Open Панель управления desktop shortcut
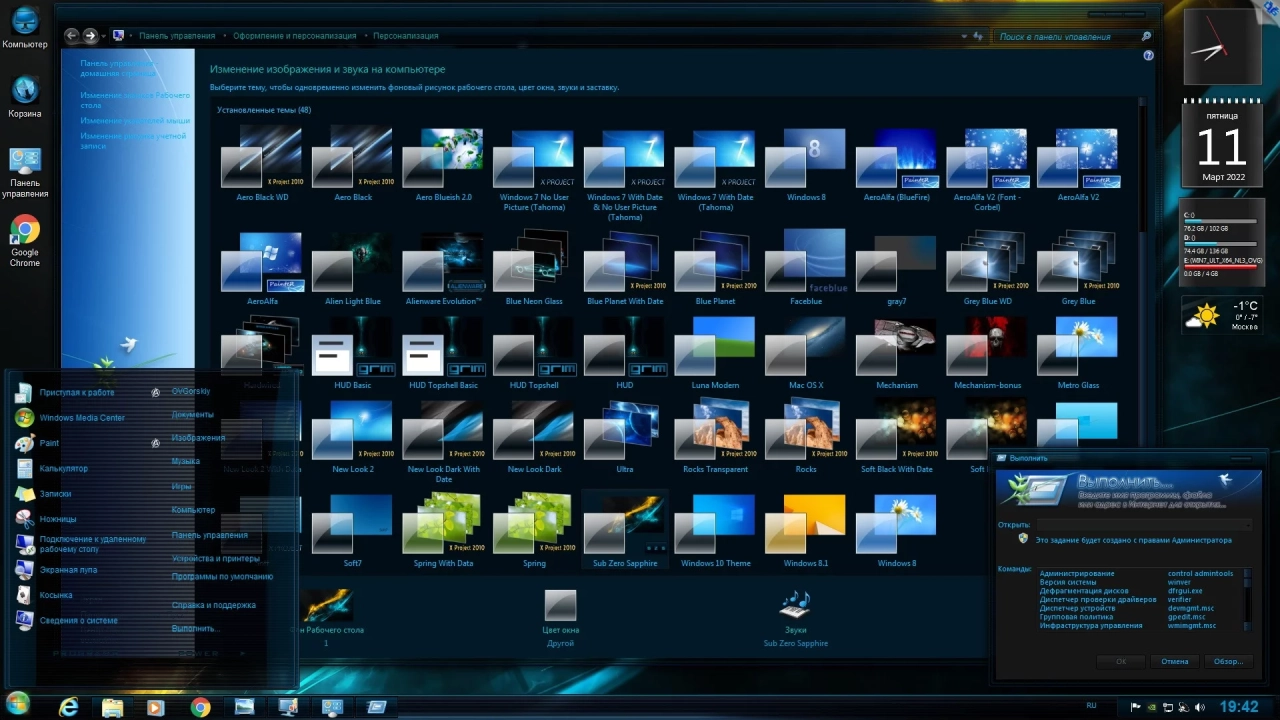The image size is (1280, 720). pyautogui.click(x=25, y=172)
